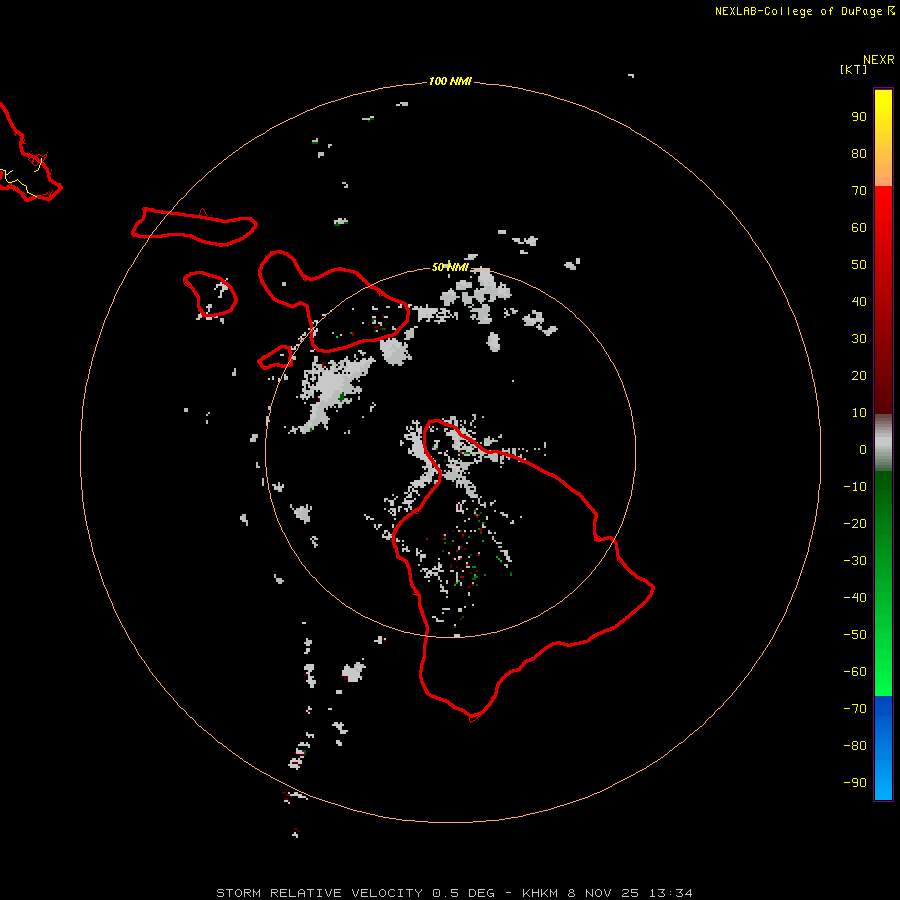Click the 30 value on velocity scale

tap(859, 339)
